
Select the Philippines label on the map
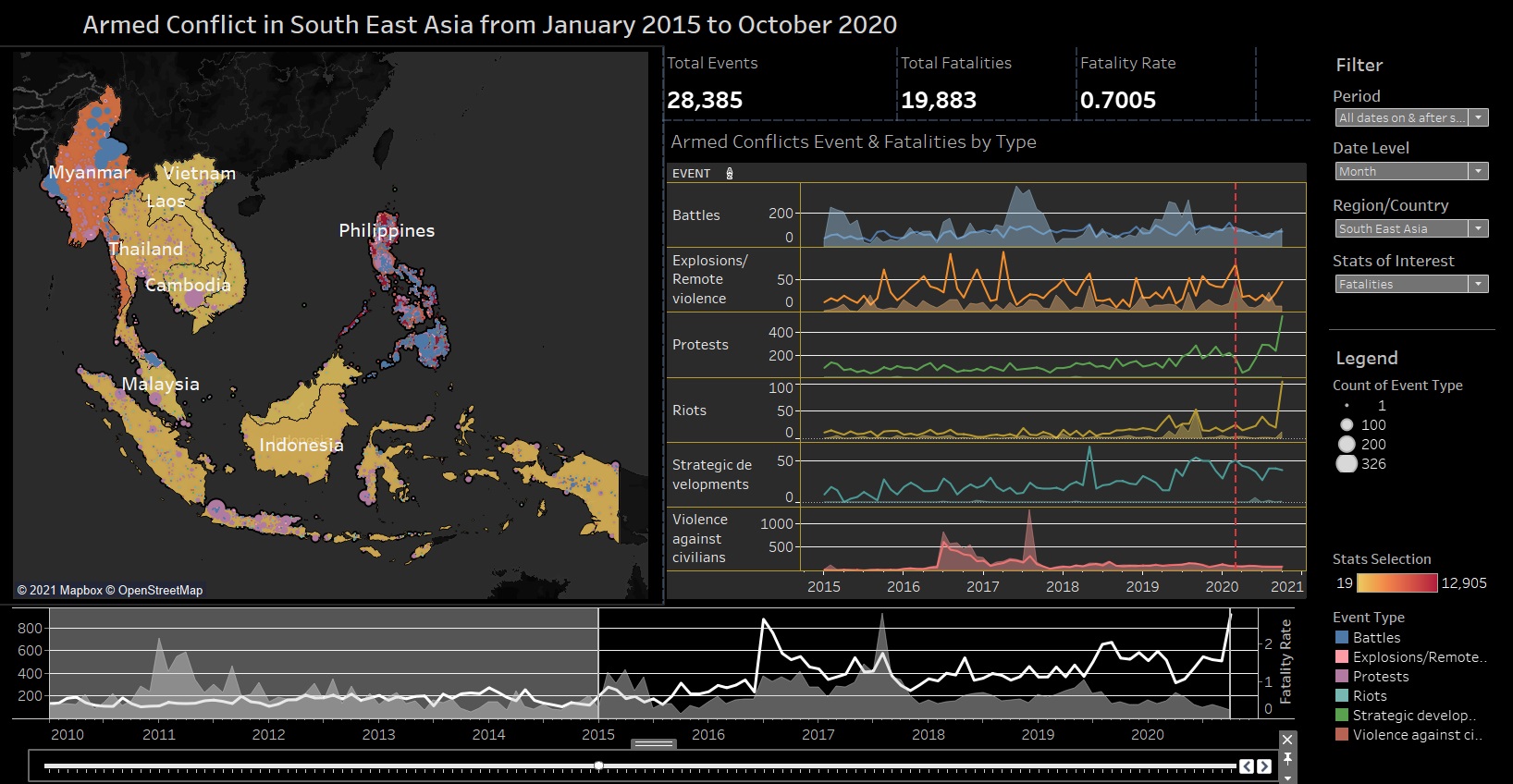pyautogui.click(x=387, y=231)
